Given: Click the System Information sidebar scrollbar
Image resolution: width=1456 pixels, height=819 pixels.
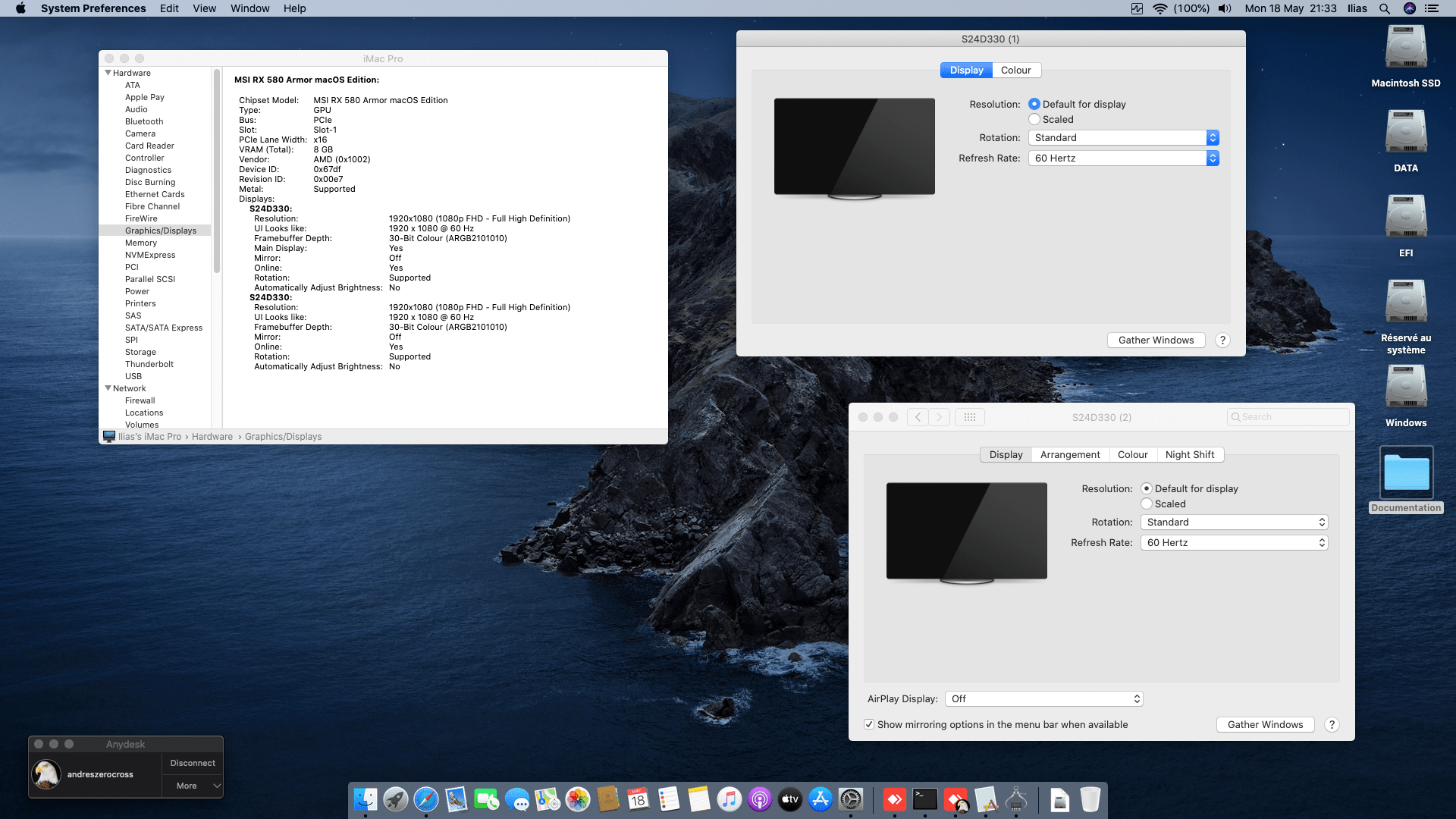Looking at the screenshot, I should pos(217,171).
